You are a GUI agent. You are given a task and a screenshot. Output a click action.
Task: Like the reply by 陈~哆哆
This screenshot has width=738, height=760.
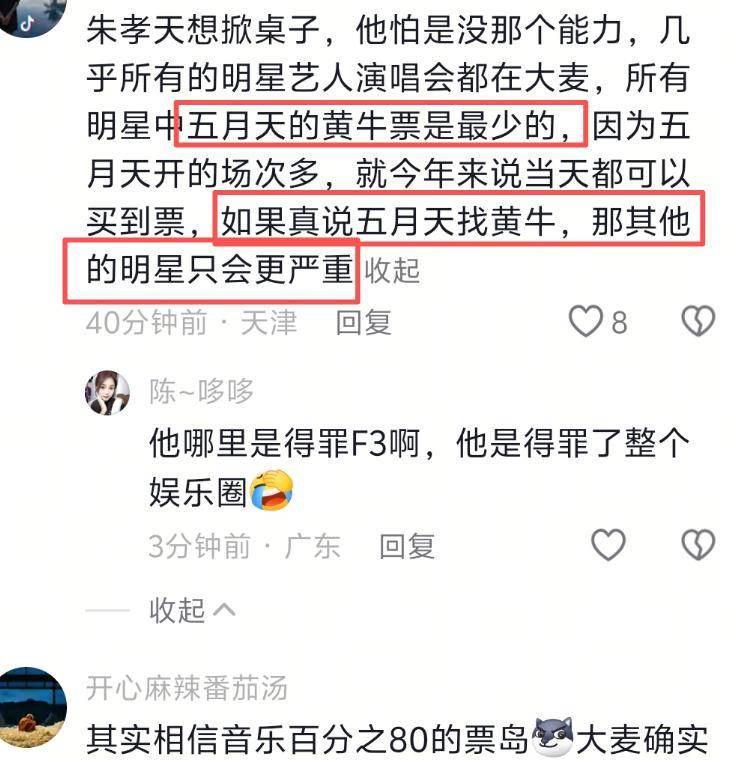[608, 545]
